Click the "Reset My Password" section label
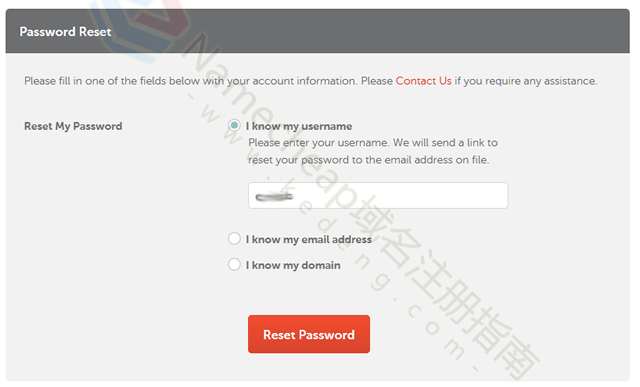The height and width of the screenshot is (387, 640). coord(73,126)
